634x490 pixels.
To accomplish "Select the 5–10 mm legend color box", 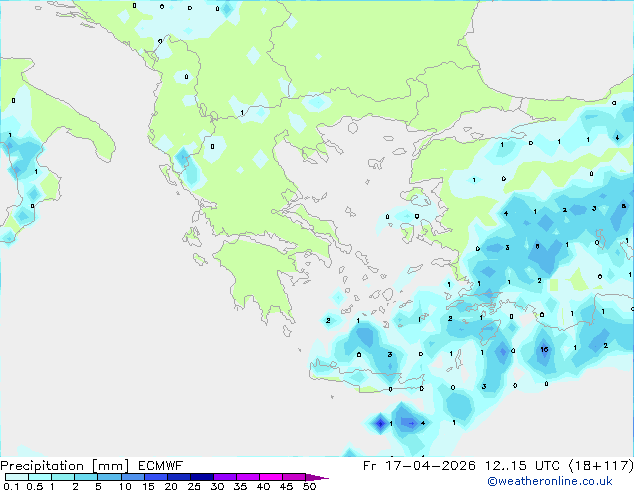I will point(109,477).
